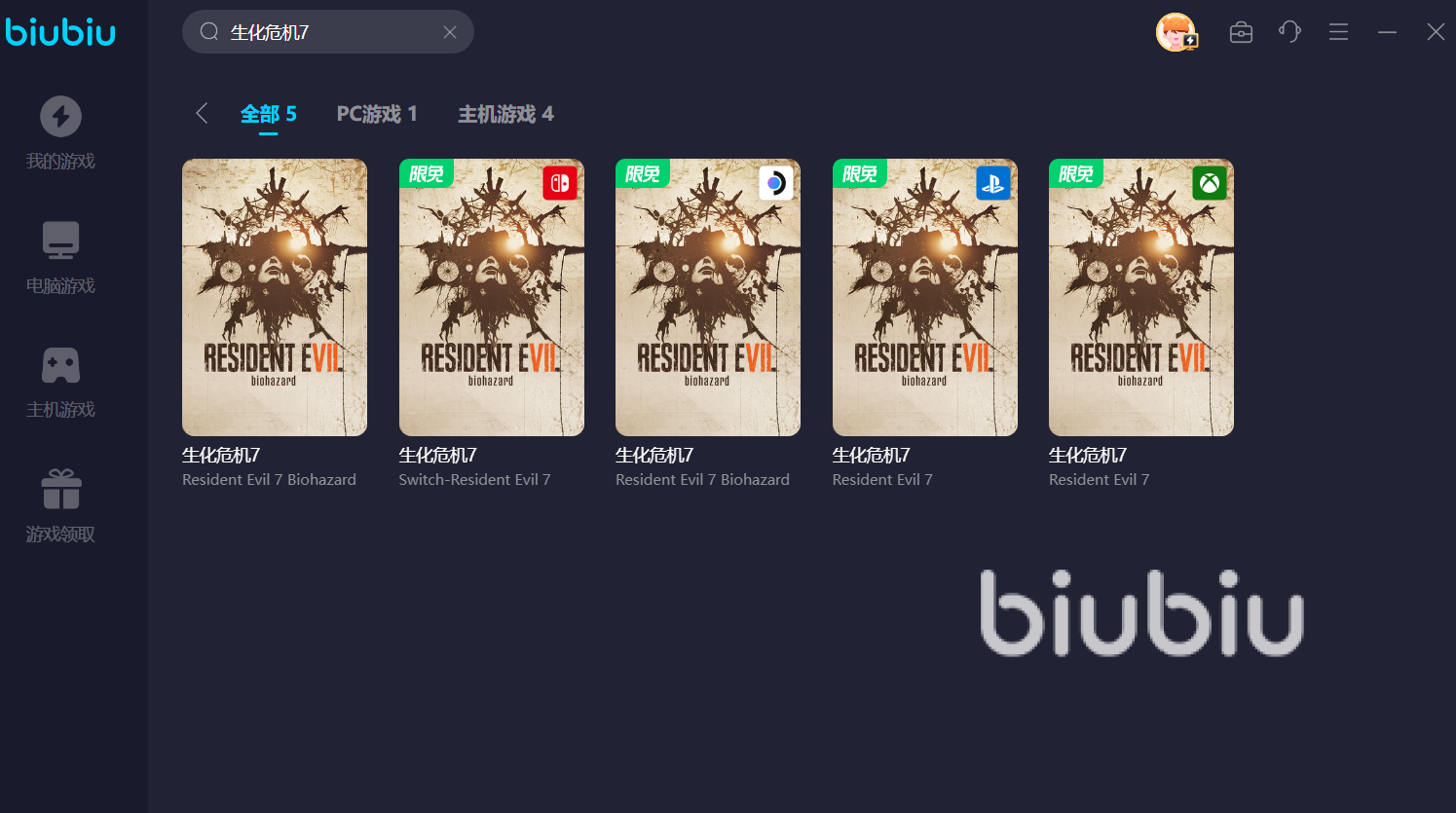Open 我的游戏 via its lightning icon
The height and width of the screenshot is (813, 1456).
[60, 117]
